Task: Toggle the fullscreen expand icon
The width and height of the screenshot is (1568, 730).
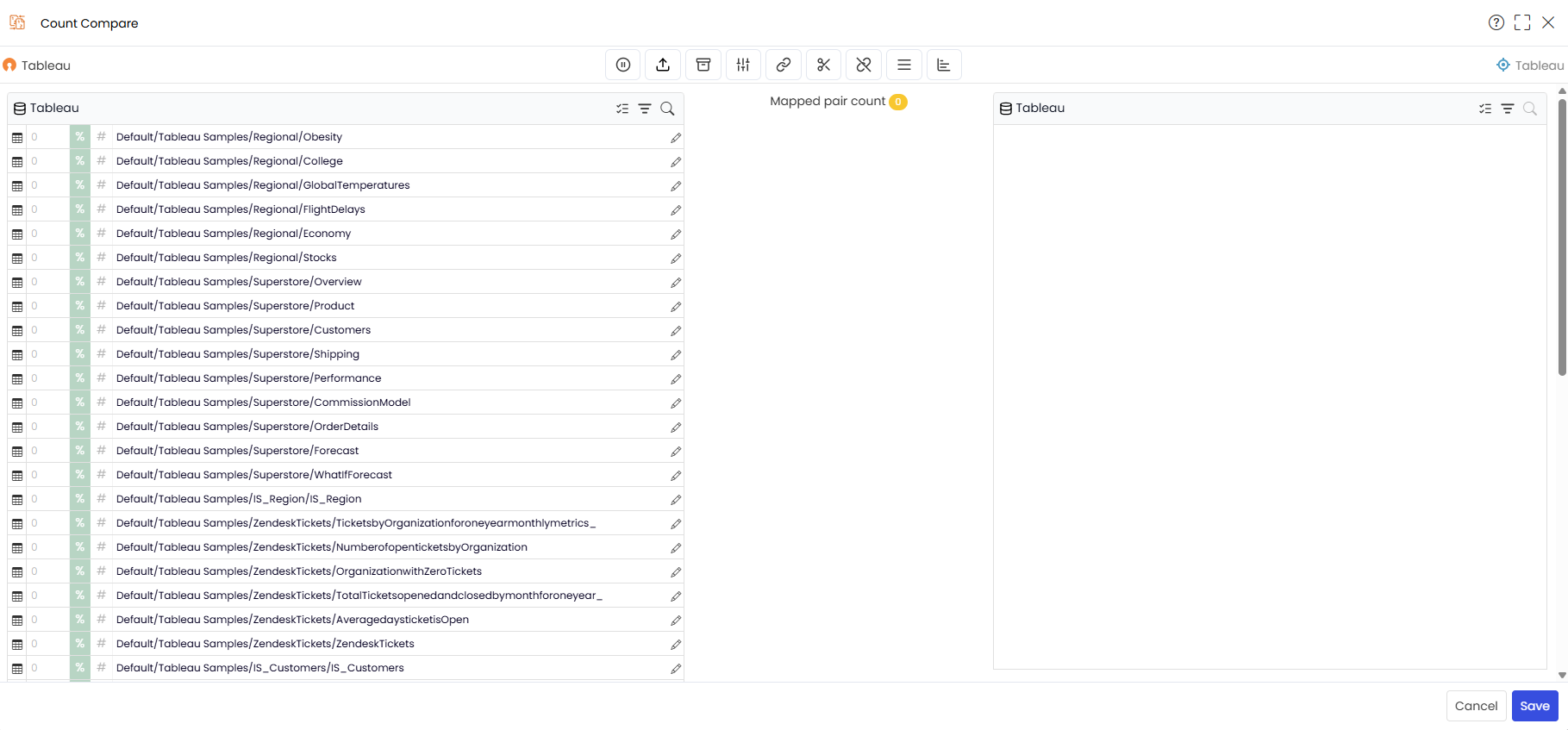Action: click(x=1522, y=22)
